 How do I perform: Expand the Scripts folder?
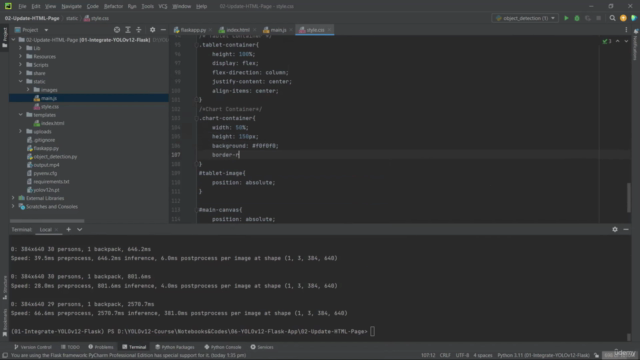(20, 64)
